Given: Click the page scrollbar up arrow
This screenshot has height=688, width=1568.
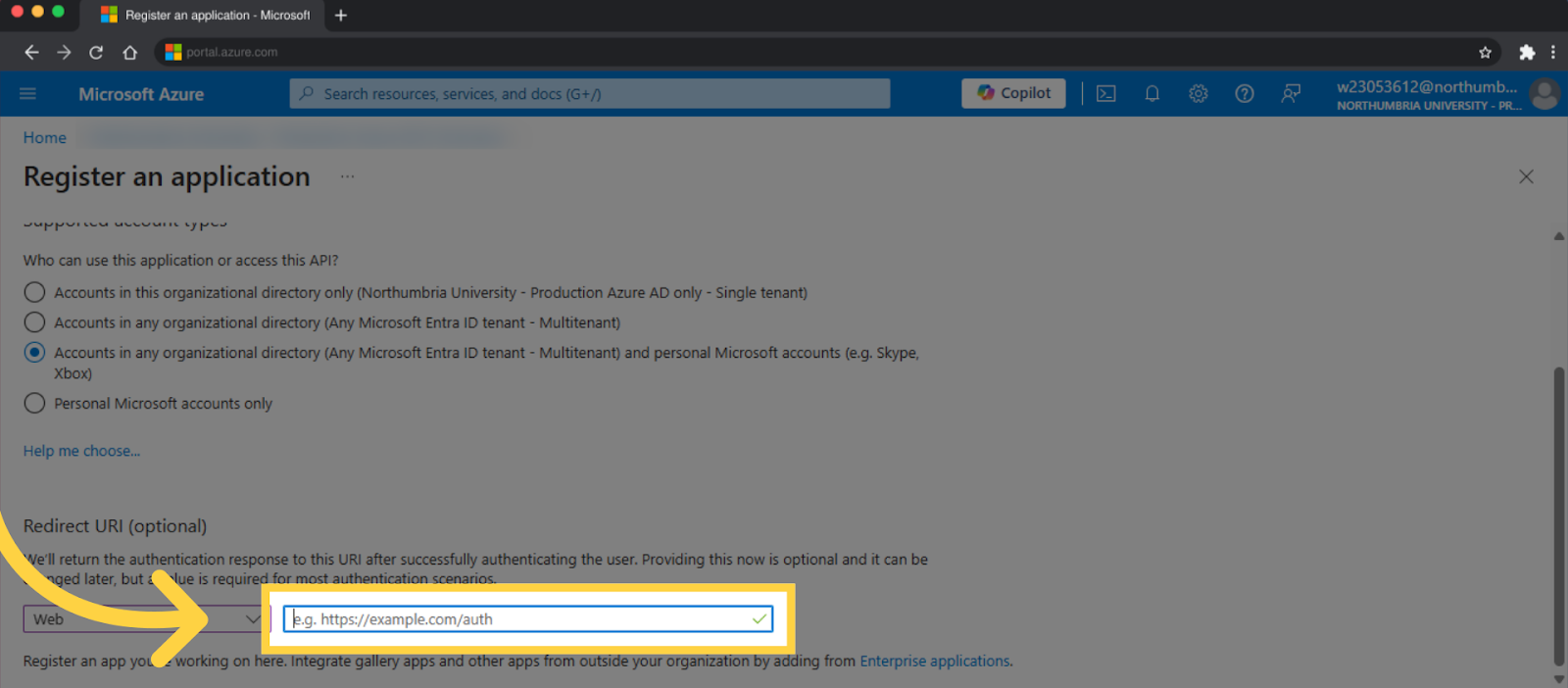Looking at the screenshot, I should [1559, 236].
